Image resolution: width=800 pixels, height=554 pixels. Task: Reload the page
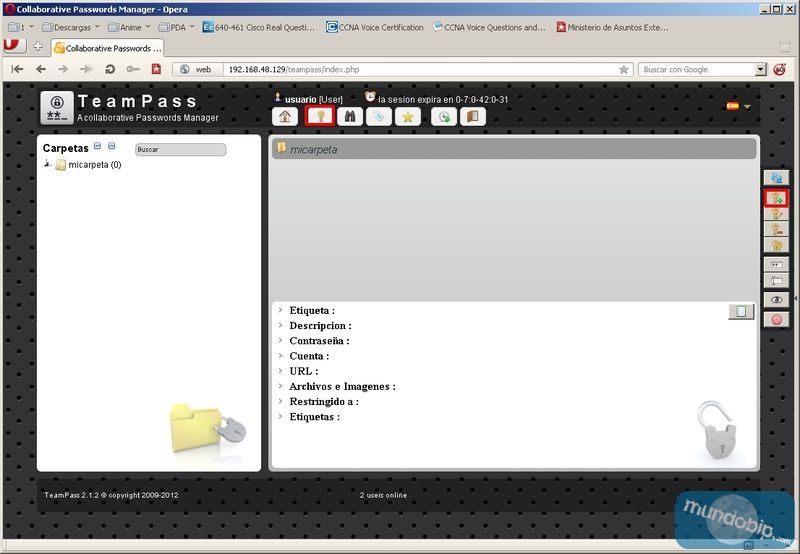pyautogui.click(x=110, y=69)
